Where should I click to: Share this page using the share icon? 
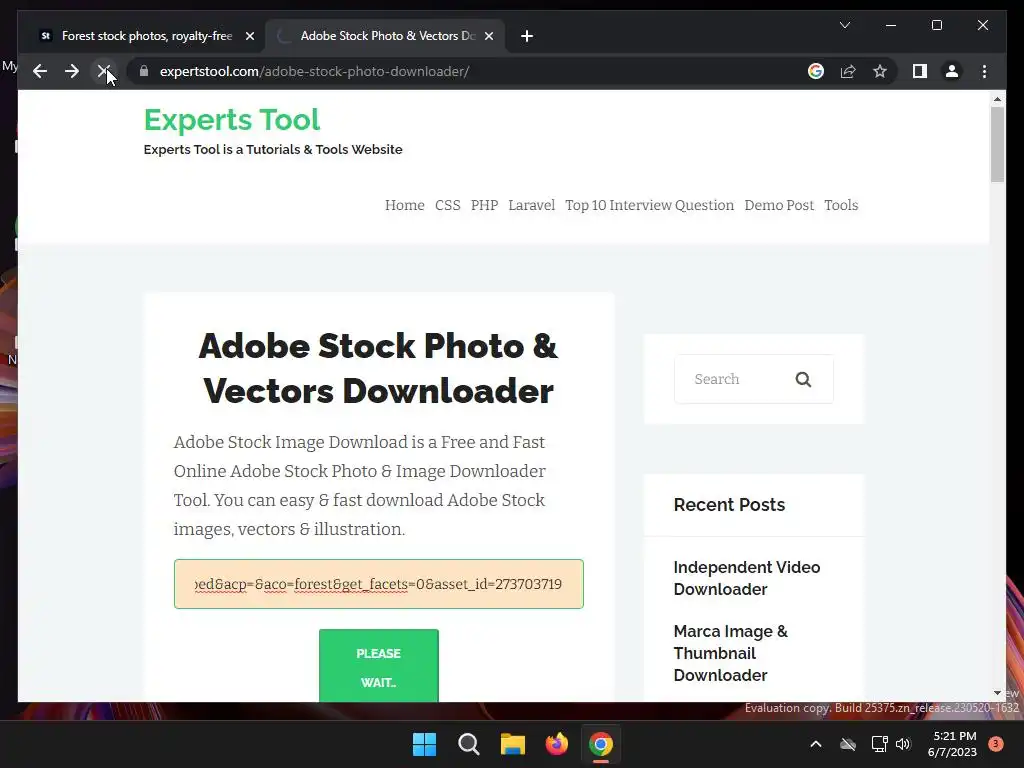[x=848, y=71]
